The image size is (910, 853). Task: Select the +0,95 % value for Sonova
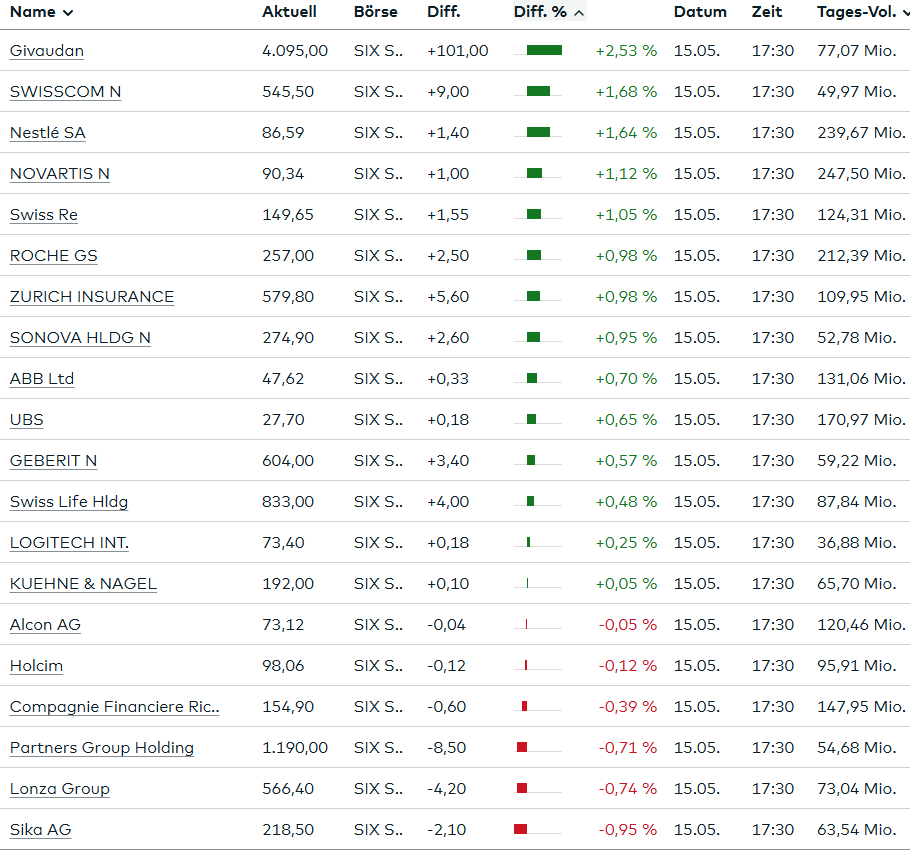click(626, 338)
